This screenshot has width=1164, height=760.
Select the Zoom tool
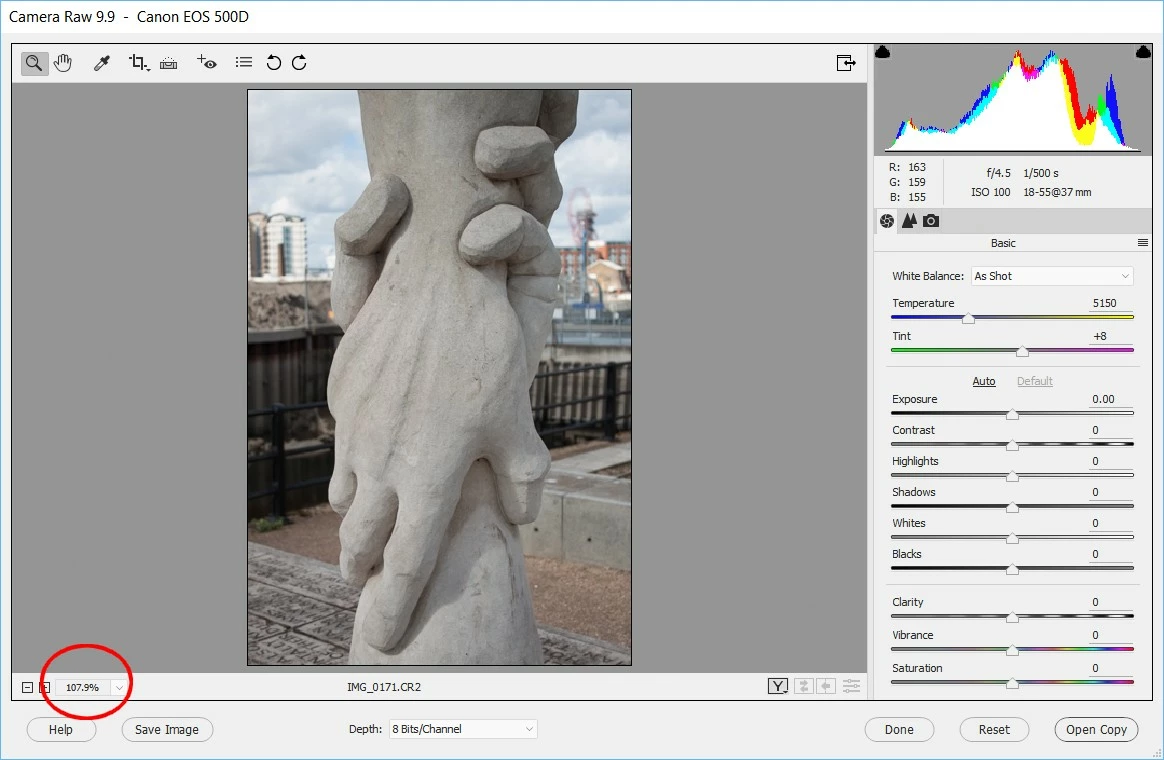(x=33, y=63)
